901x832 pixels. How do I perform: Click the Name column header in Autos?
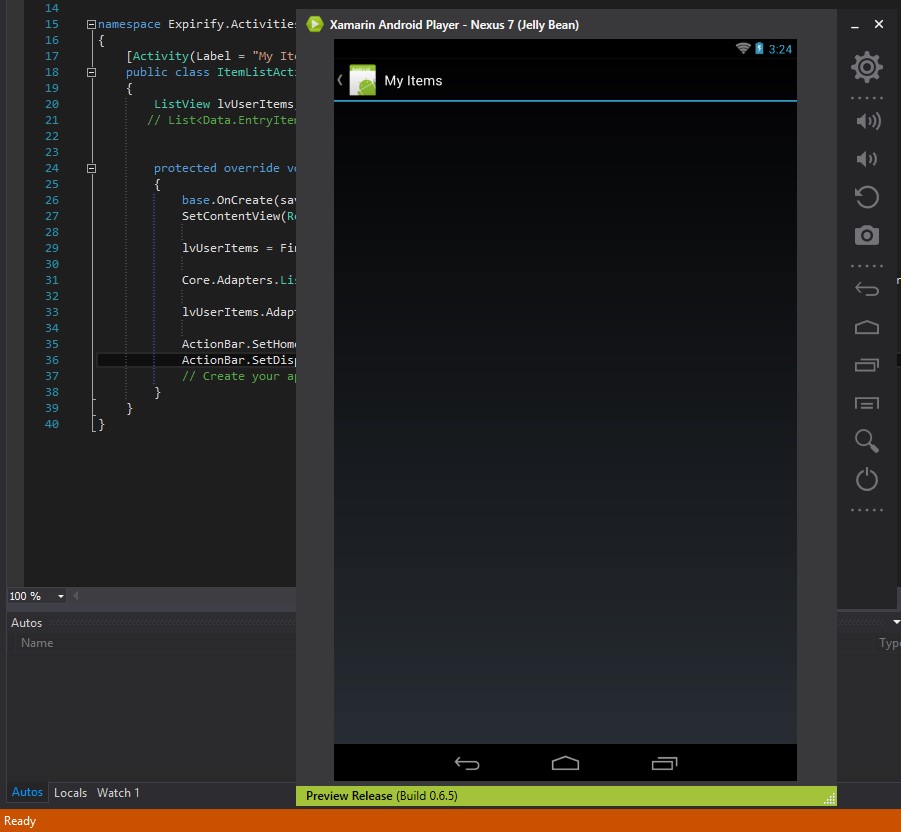tap(37, 643)
